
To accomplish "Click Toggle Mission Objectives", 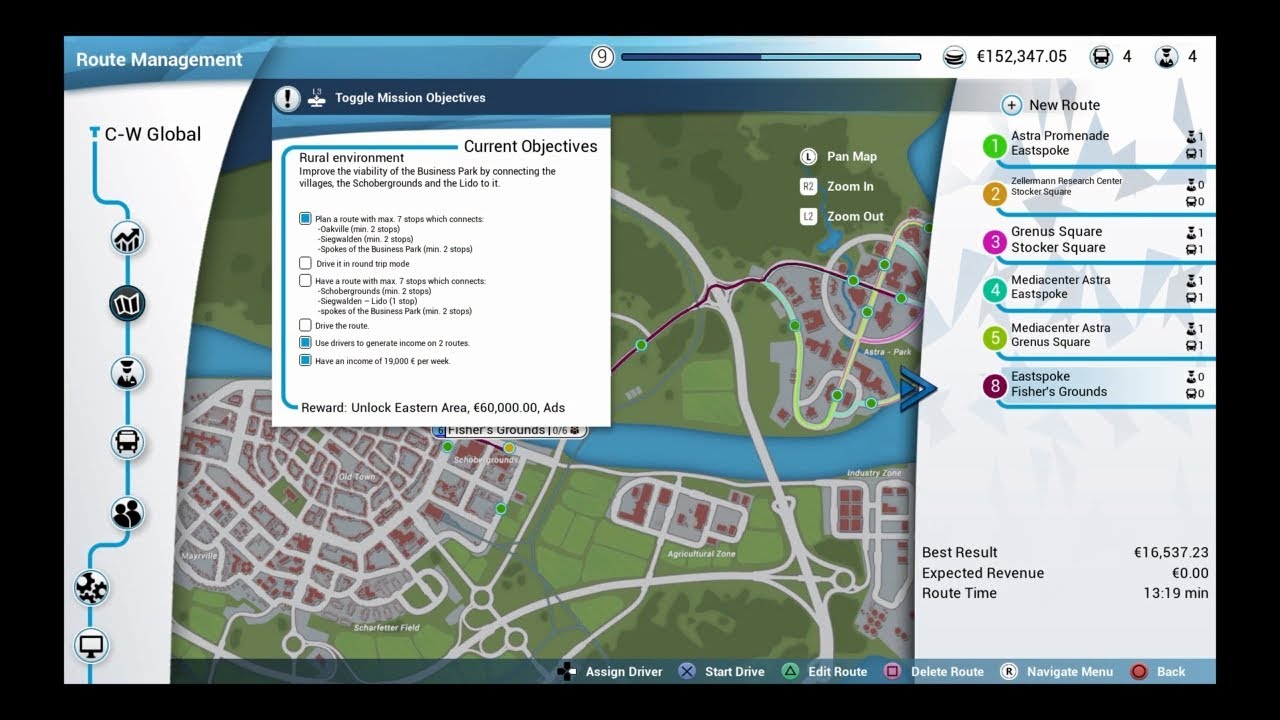I will (410, 98).
